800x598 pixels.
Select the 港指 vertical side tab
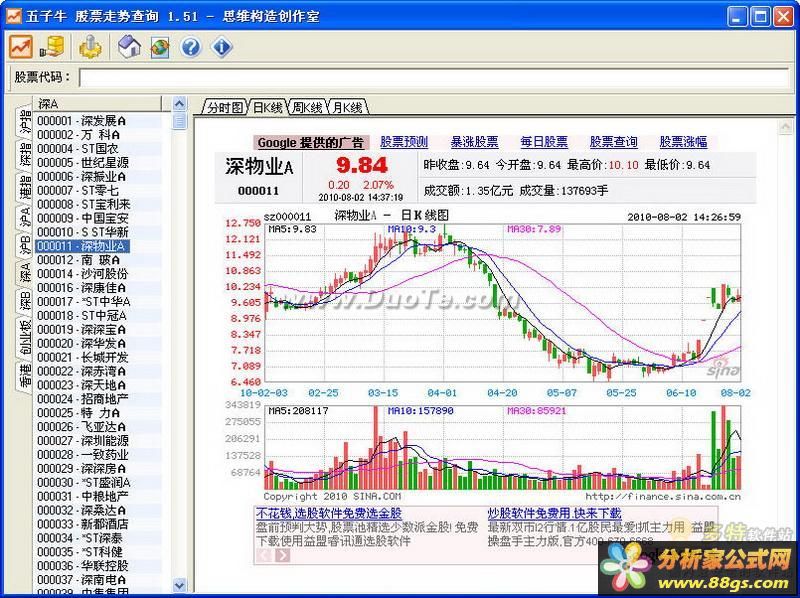click(24, 187)
